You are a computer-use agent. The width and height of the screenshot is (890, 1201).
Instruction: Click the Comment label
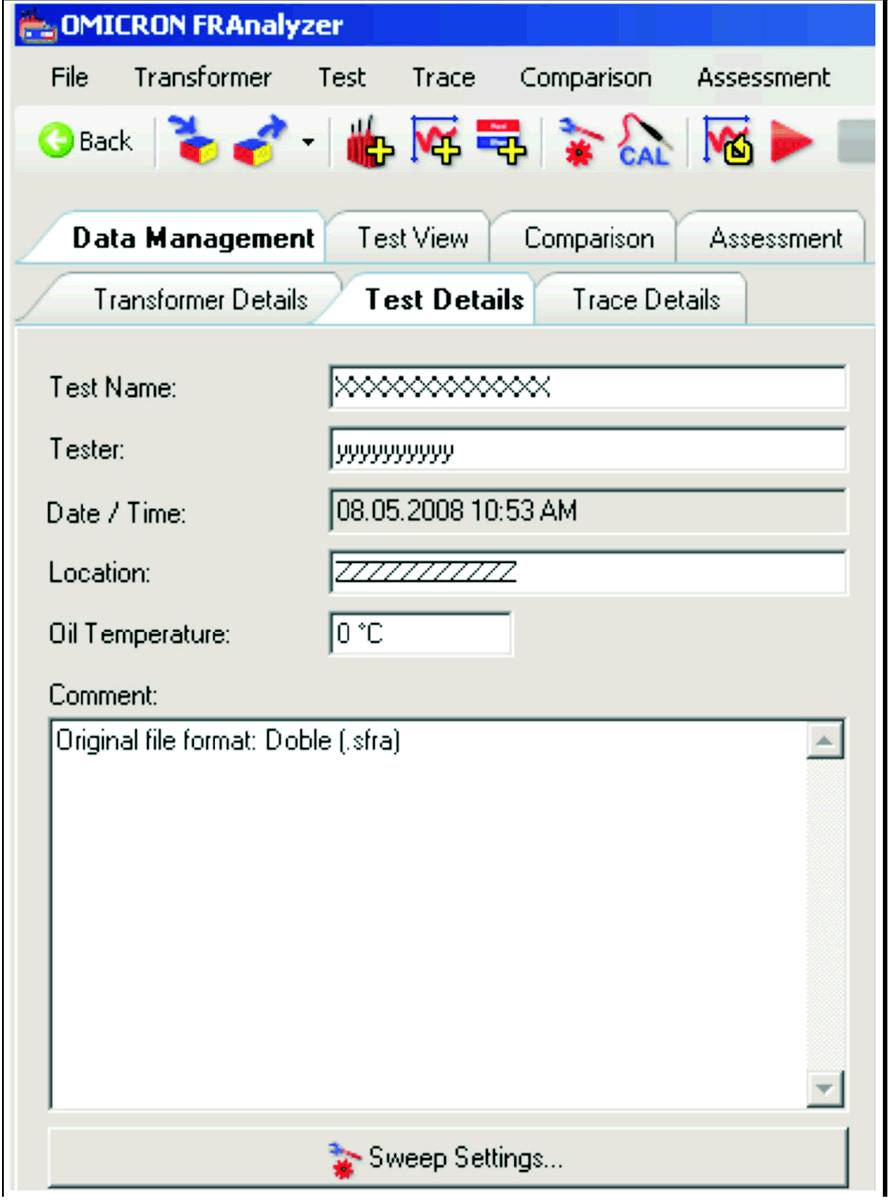[104, 693]
